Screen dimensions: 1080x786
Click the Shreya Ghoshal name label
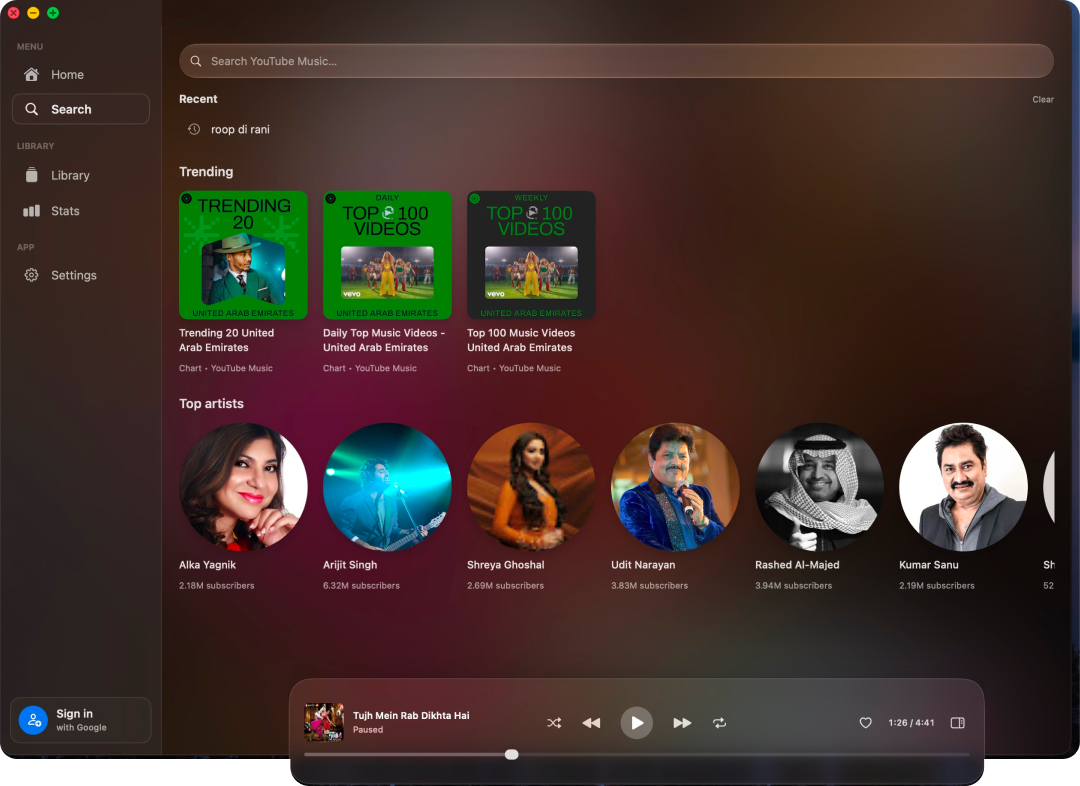[506, 565]
